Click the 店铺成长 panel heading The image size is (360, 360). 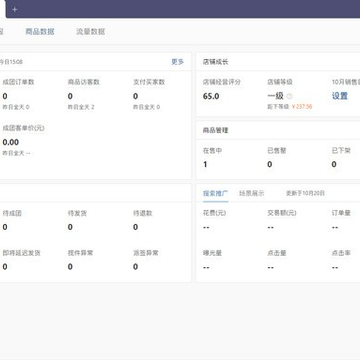click(215, 62)
